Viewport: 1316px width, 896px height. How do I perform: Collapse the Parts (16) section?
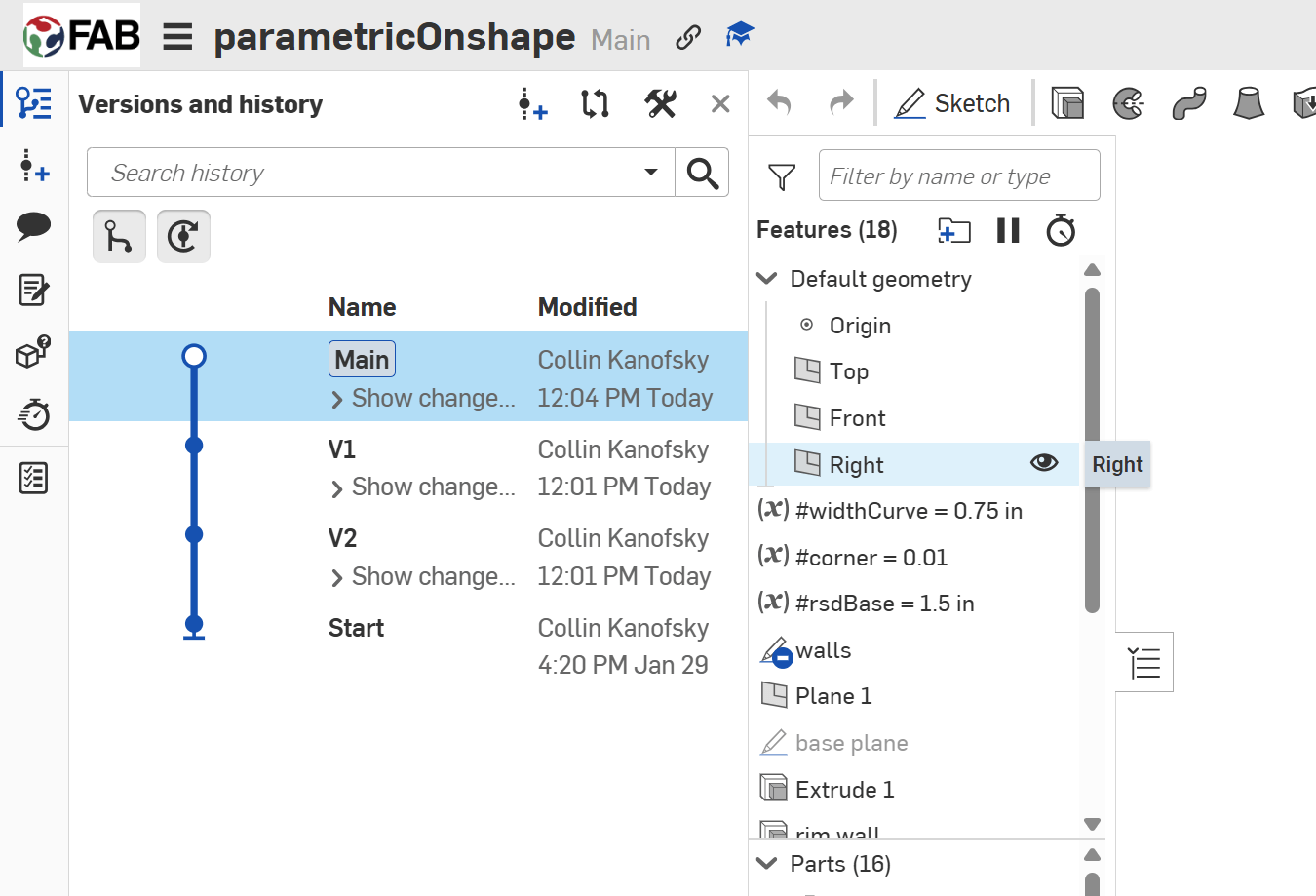click(x=768, y=864)
